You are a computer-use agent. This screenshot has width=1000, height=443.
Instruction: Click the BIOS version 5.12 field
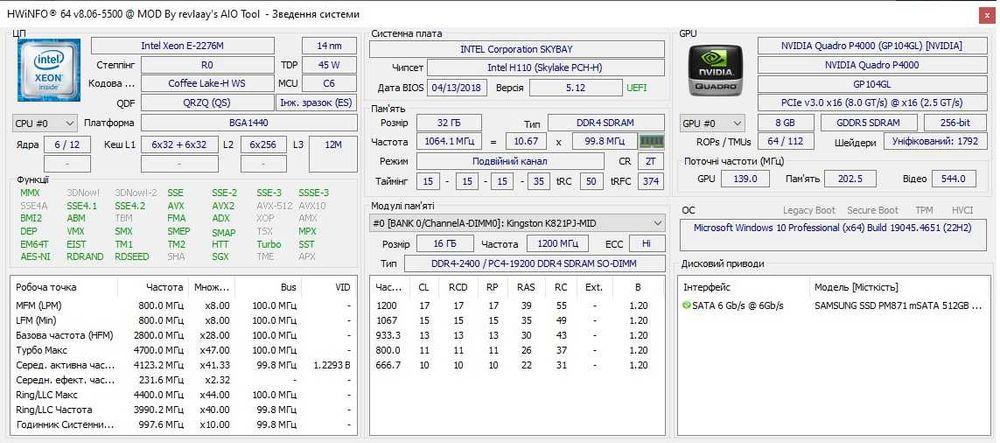coord(575,87)
